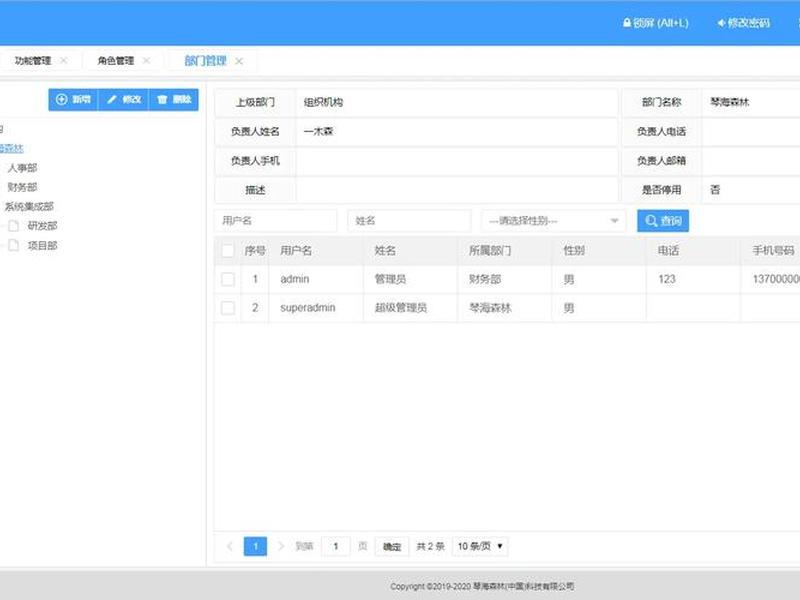Click the 修改 edit button
This screenshot has height=600, width=800.
(x=123, y=99)
